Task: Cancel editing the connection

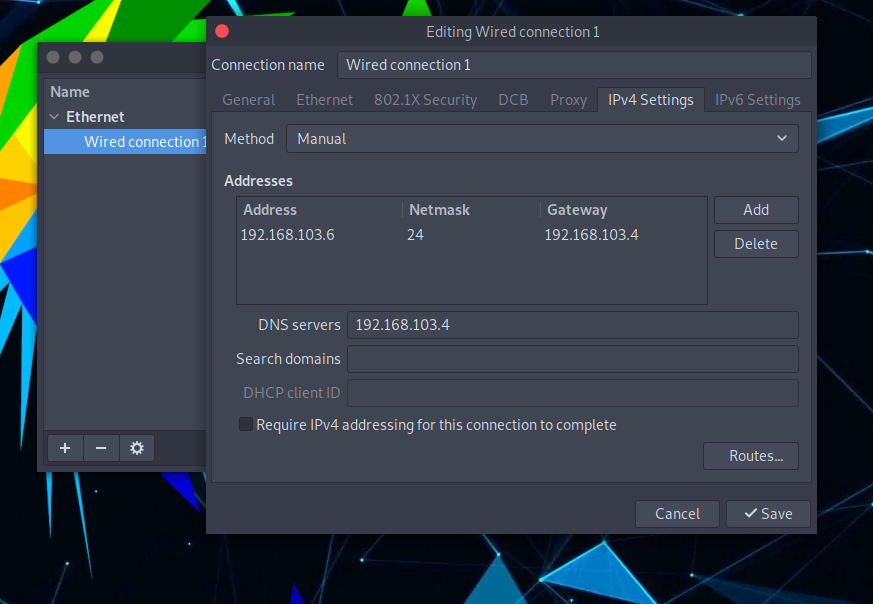Action: click(677, 513)
